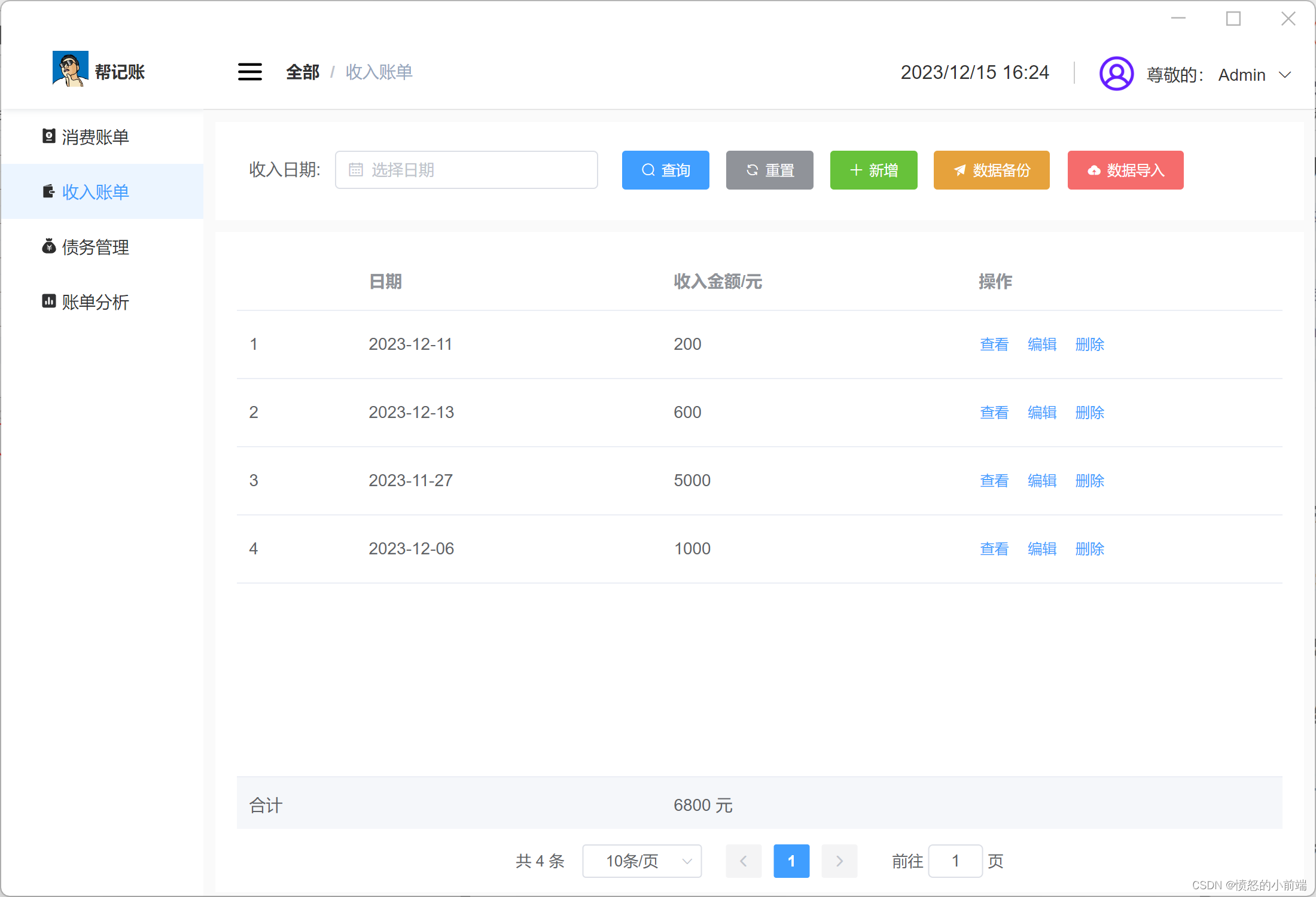View the 2023-11-27 row via 查看
The width and height of the screenshot is (1316, 897).
(994, 481)
